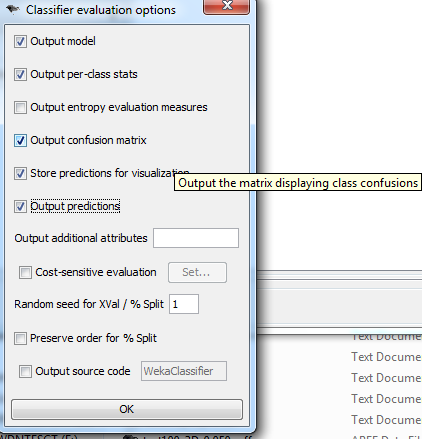The image size is (422, 439).
Task: Check the Output source code checkbox
Action: [25, 371]
